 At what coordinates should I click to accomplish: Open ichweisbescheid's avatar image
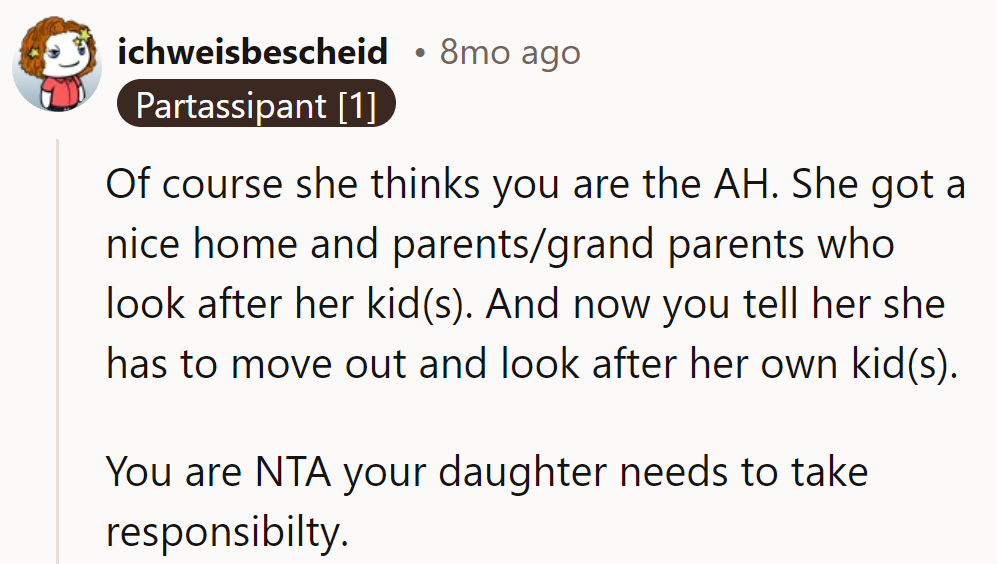tap(57, 64)
